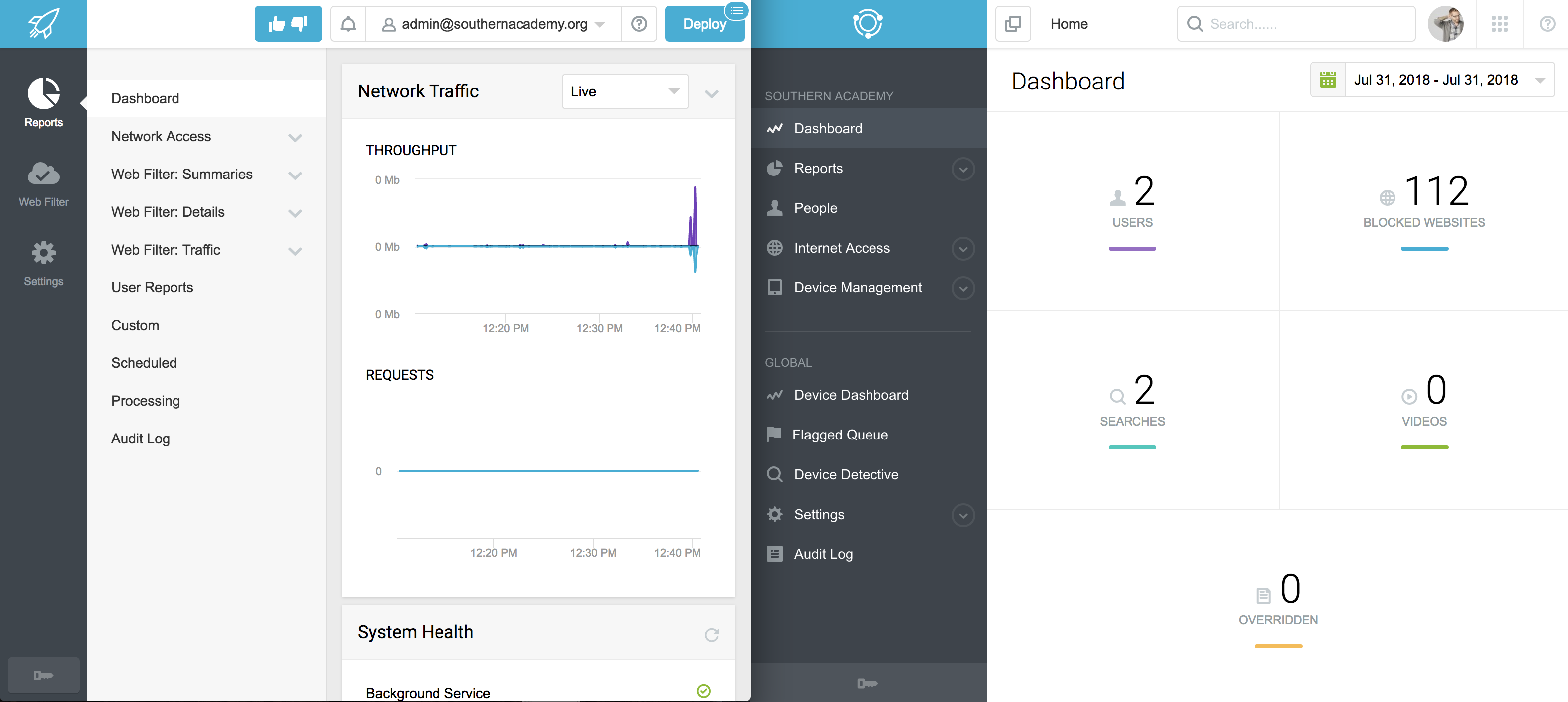Open the Videos stat card
1568x702 pixels.
(x=1424, y=410)
